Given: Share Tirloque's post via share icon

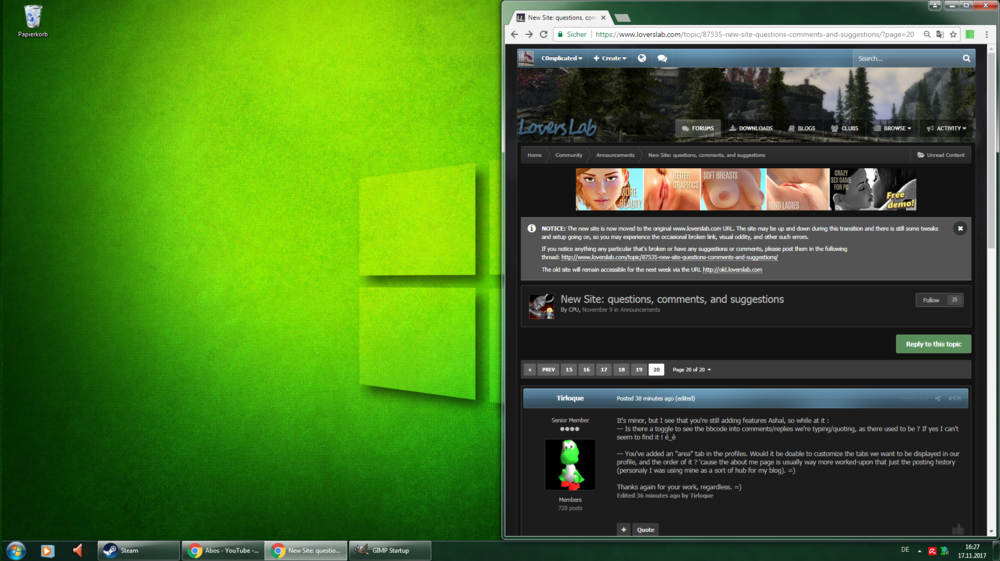Looking at the screenshot, I should pyautogui.click(x=937, y=398).
